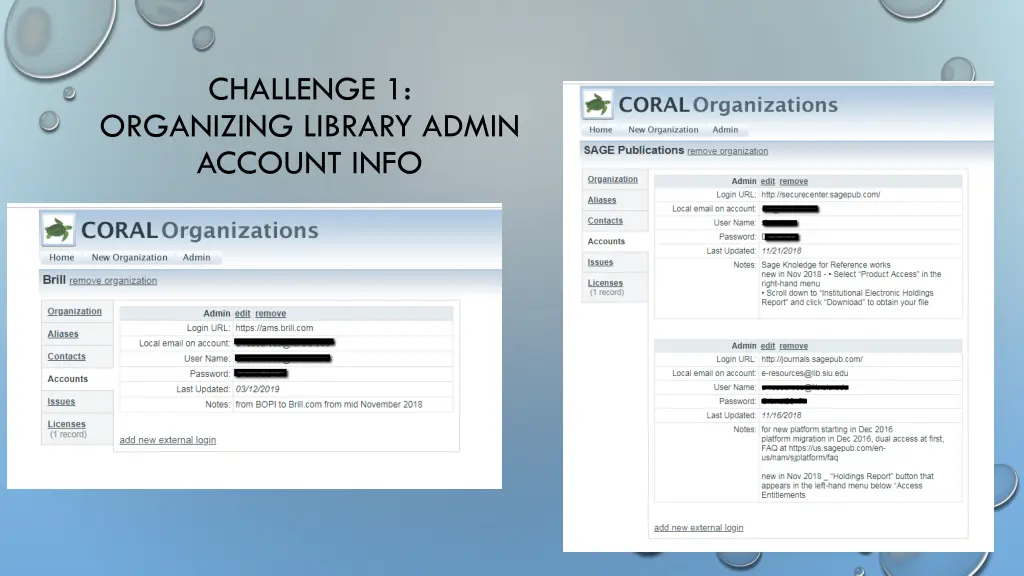1024x576 pixels.
Task: Click the CORAL turtle logo in Brill window
Action: pos(58,230)
